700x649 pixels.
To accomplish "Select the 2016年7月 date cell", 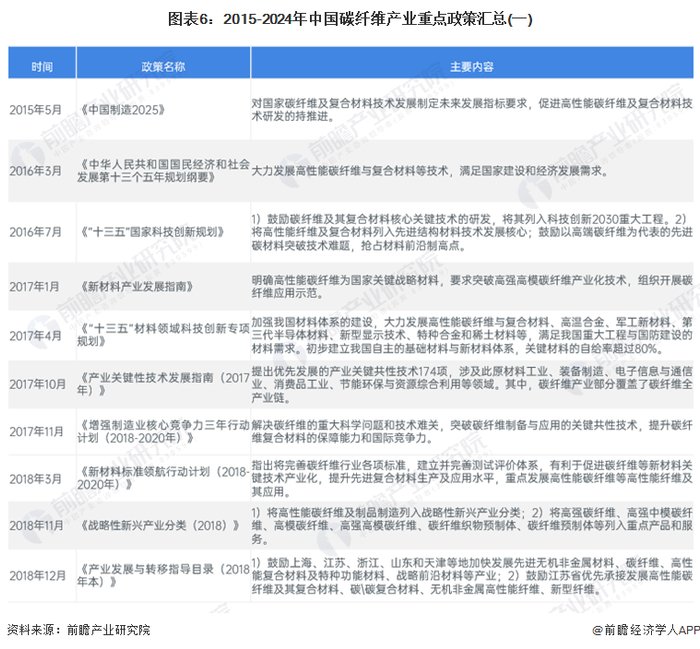I will [35, 232].
